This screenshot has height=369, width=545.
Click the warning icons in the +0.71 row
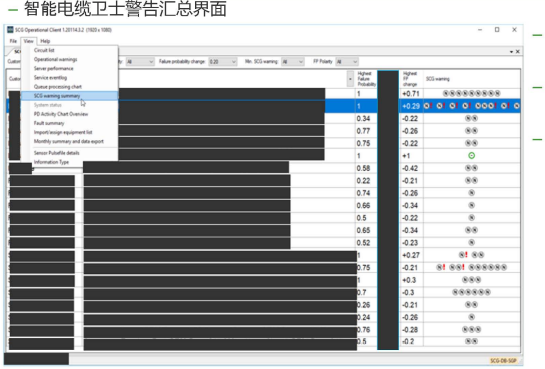(x=472, y=93)
